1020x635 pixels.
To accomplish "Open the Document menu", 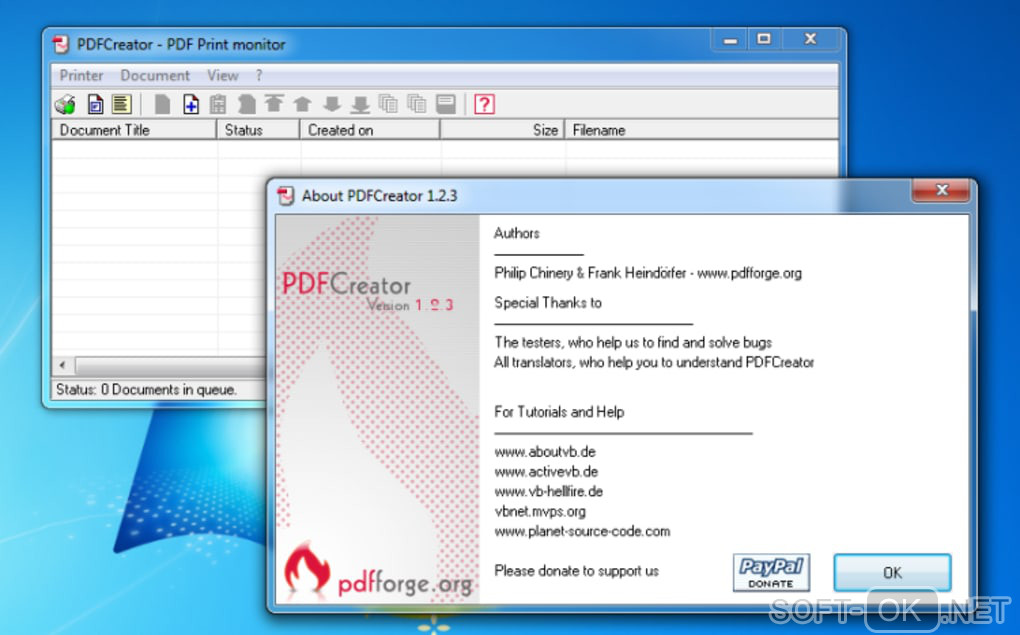I will [155, 75].
